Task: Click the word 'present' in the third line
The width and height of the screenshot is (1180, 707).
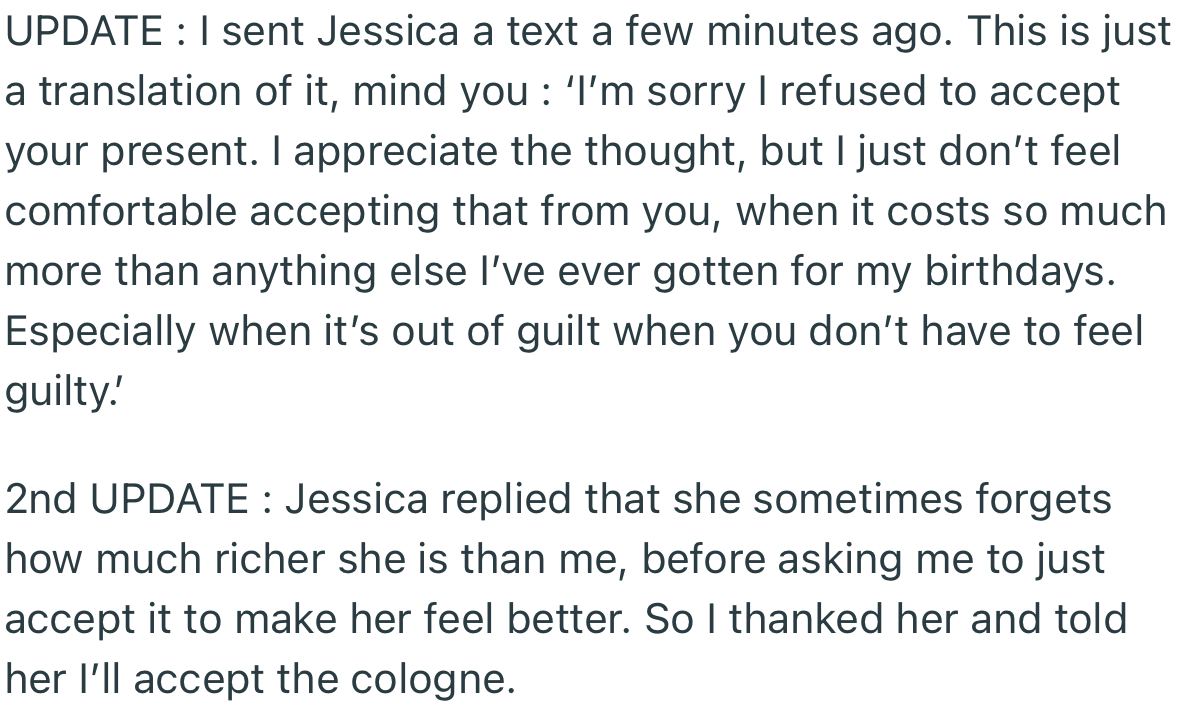Action: (171, 152)
